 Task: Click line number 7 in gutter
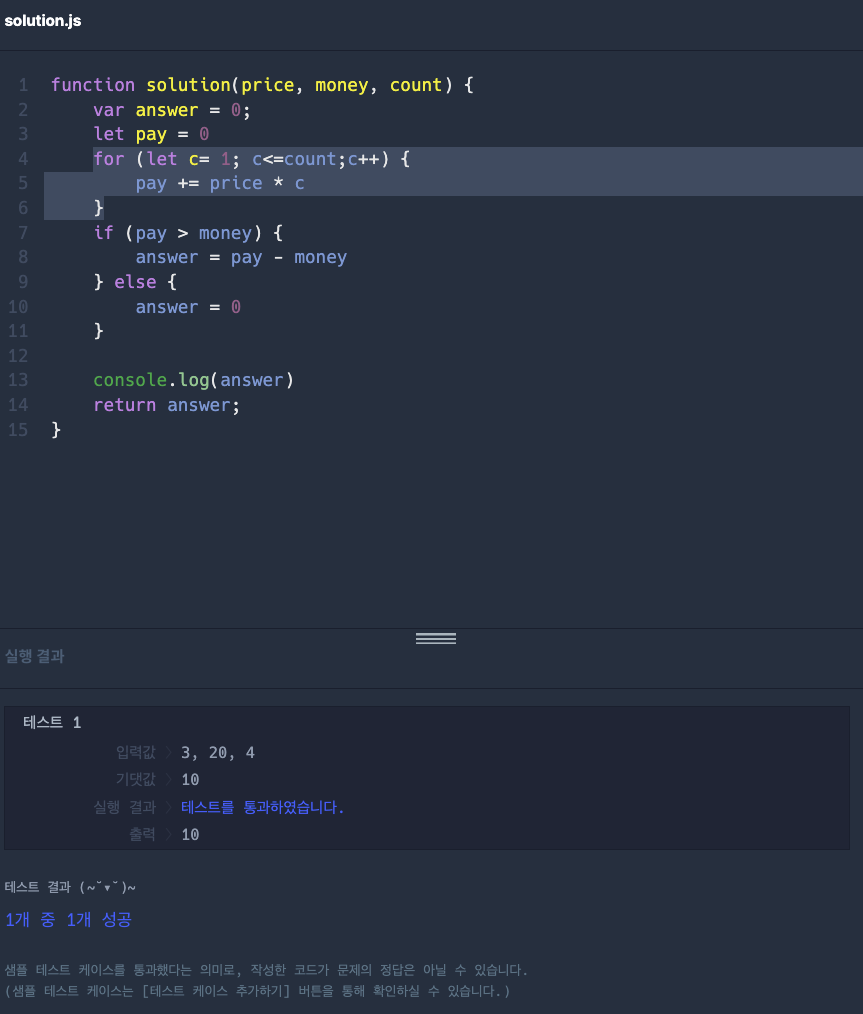[x=23, y=232]
